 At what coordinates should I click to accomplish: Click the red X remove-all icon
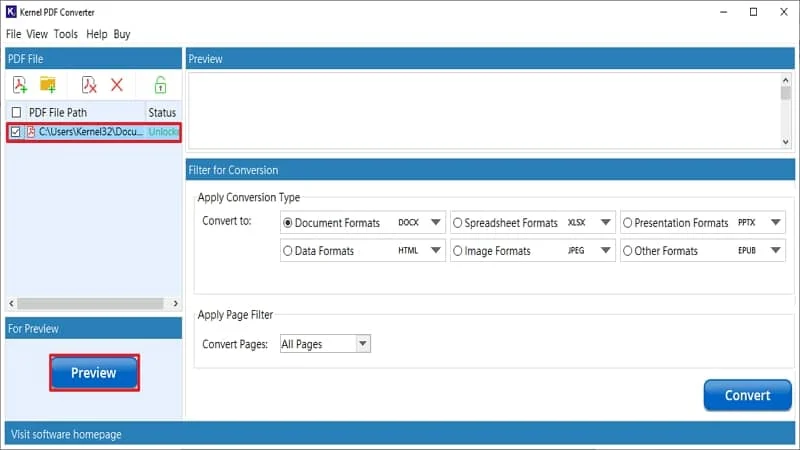(117, 85)
